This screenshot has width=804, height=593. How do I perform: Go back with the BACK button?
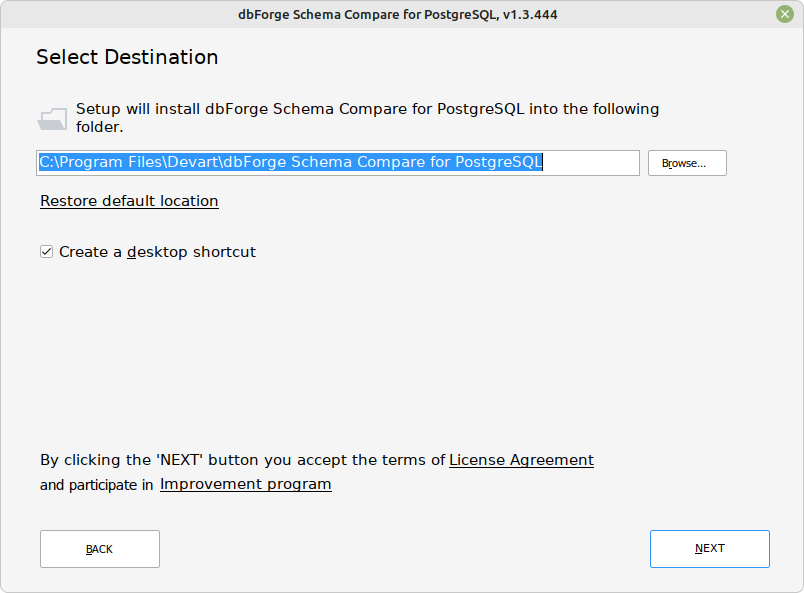[100, 549]
